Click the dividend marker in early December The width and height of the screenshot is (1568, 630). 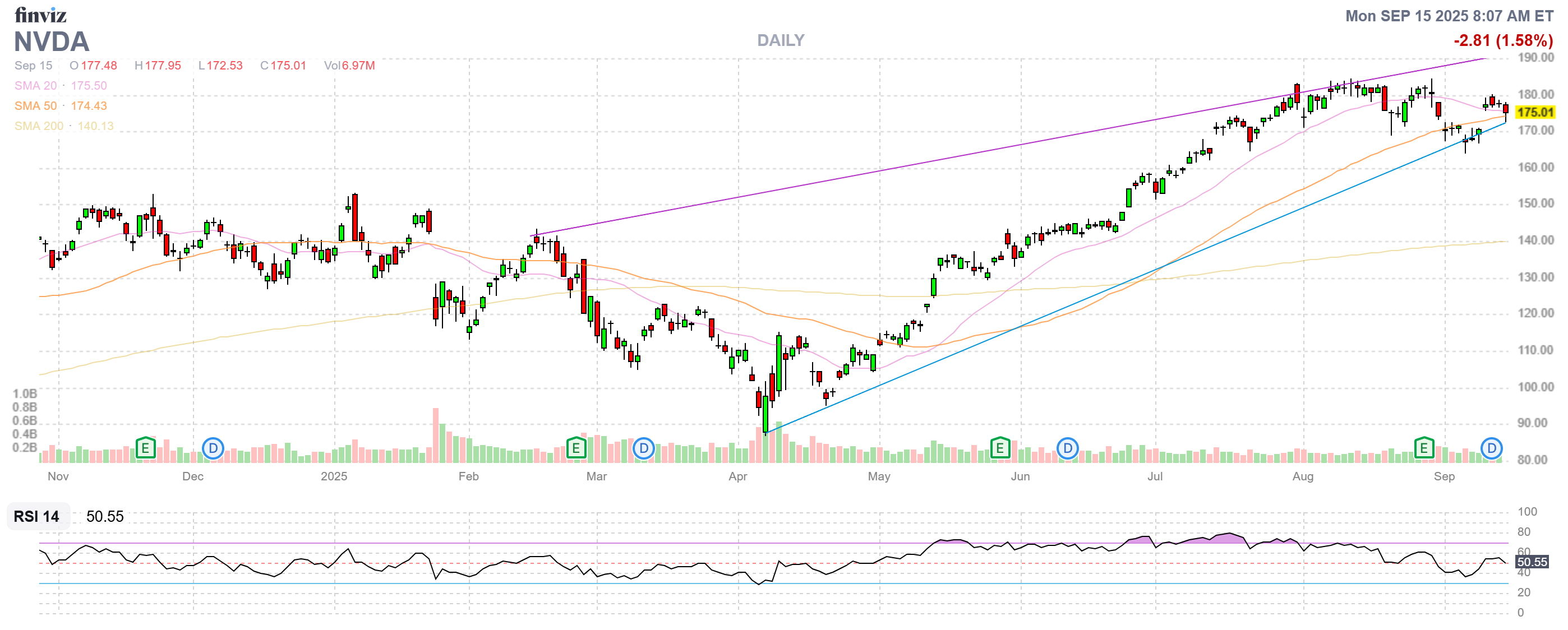click(x=213, y=449)
